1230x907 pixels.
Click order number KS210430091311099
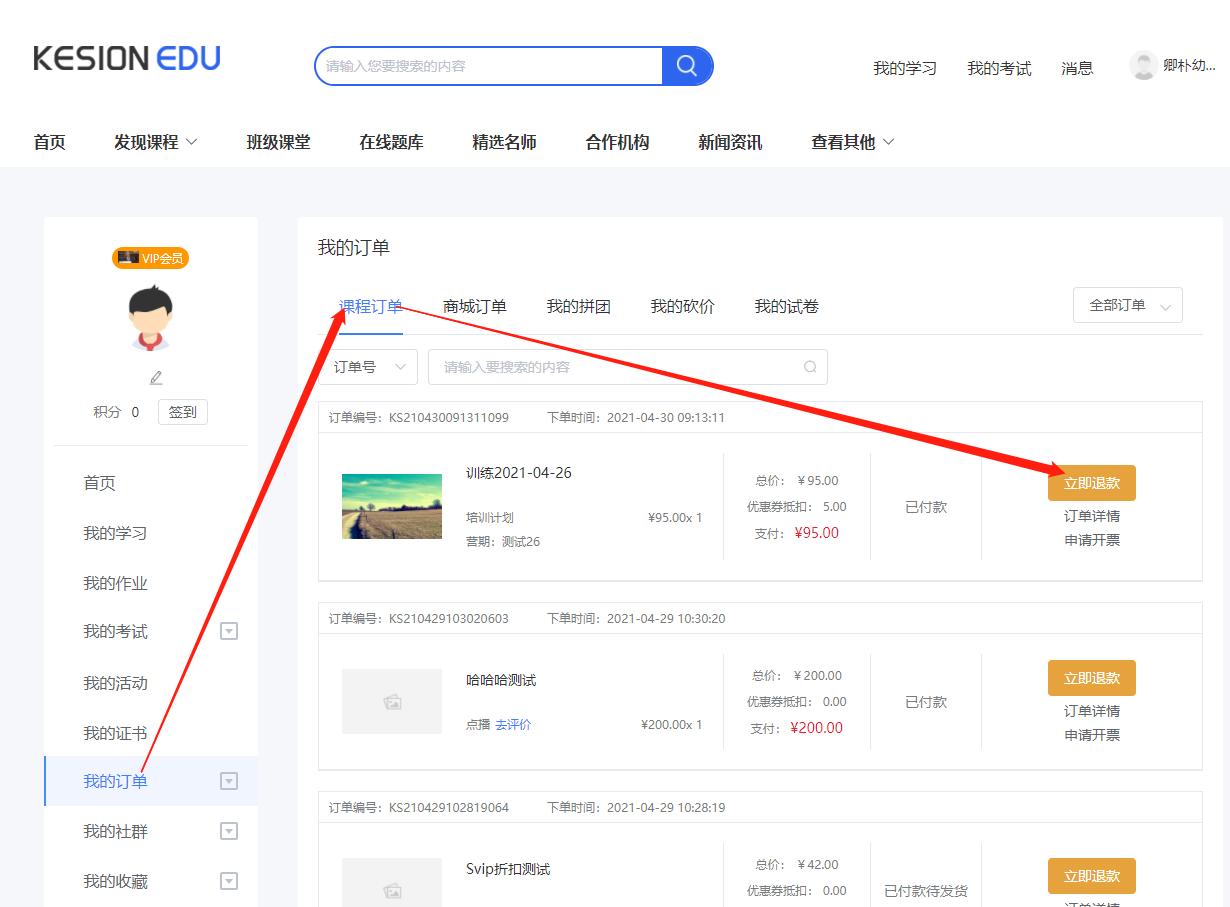[449, 417]
